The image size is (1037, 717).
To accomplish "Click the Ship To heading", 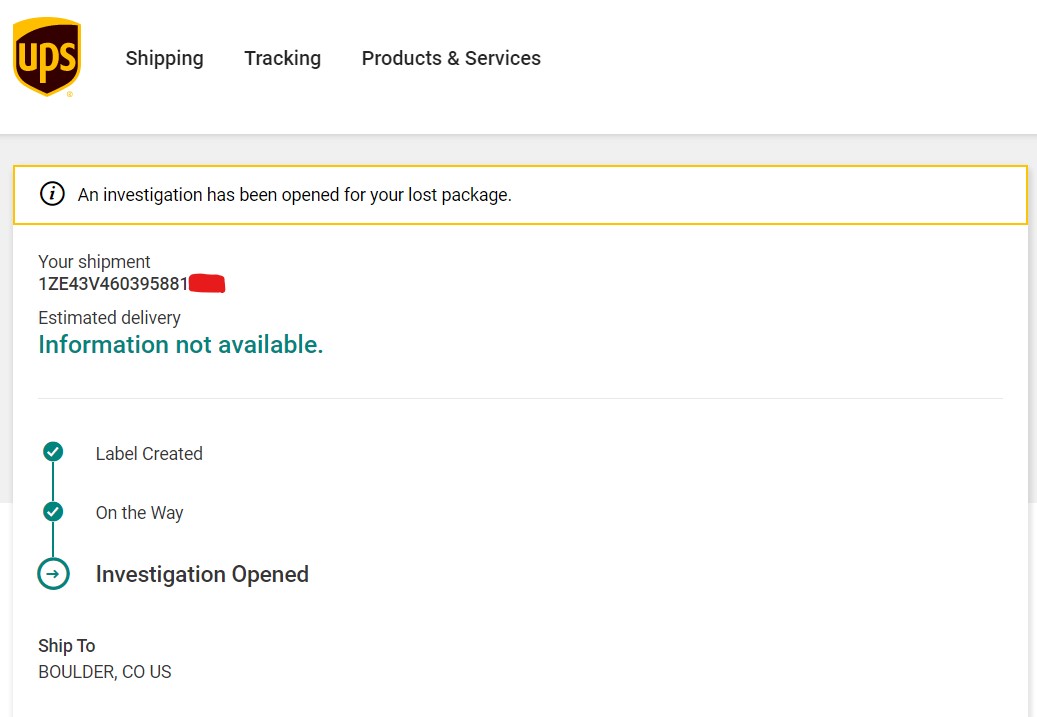I will point(67,646).
